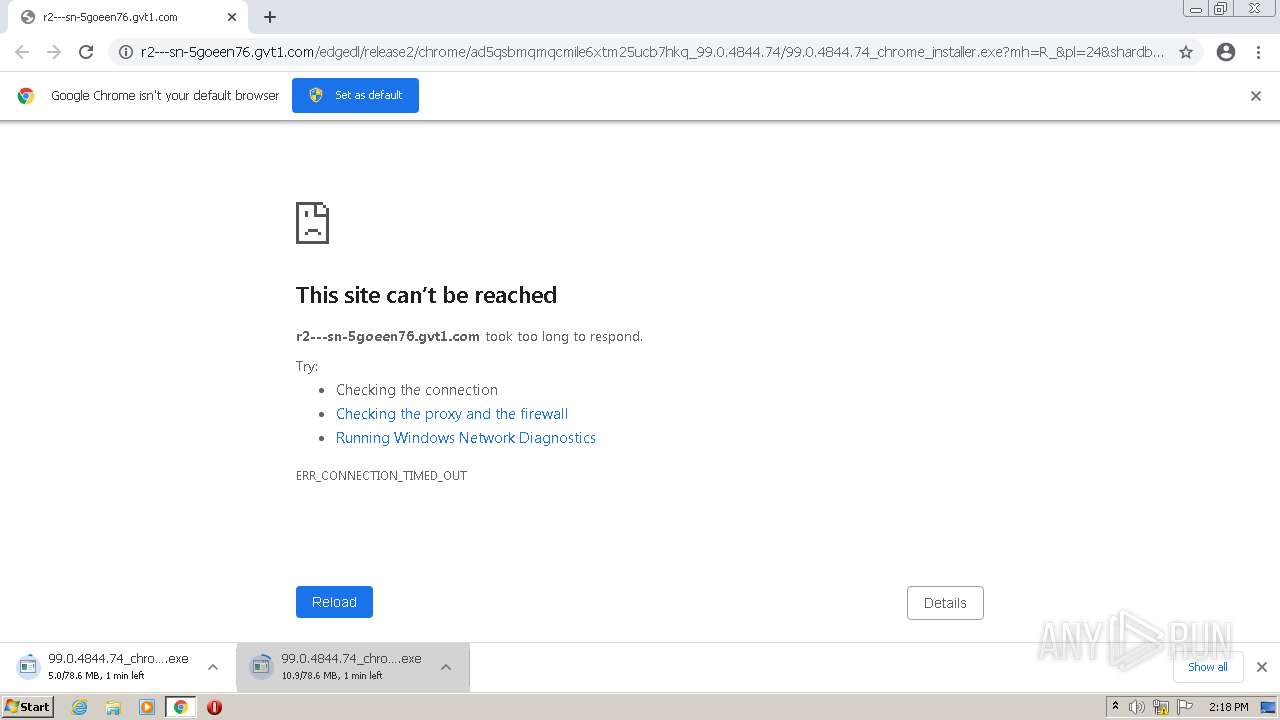Viewport: 1280px width, 720px height.
Task: Click the first download file icon
Action: pos(28,666)
